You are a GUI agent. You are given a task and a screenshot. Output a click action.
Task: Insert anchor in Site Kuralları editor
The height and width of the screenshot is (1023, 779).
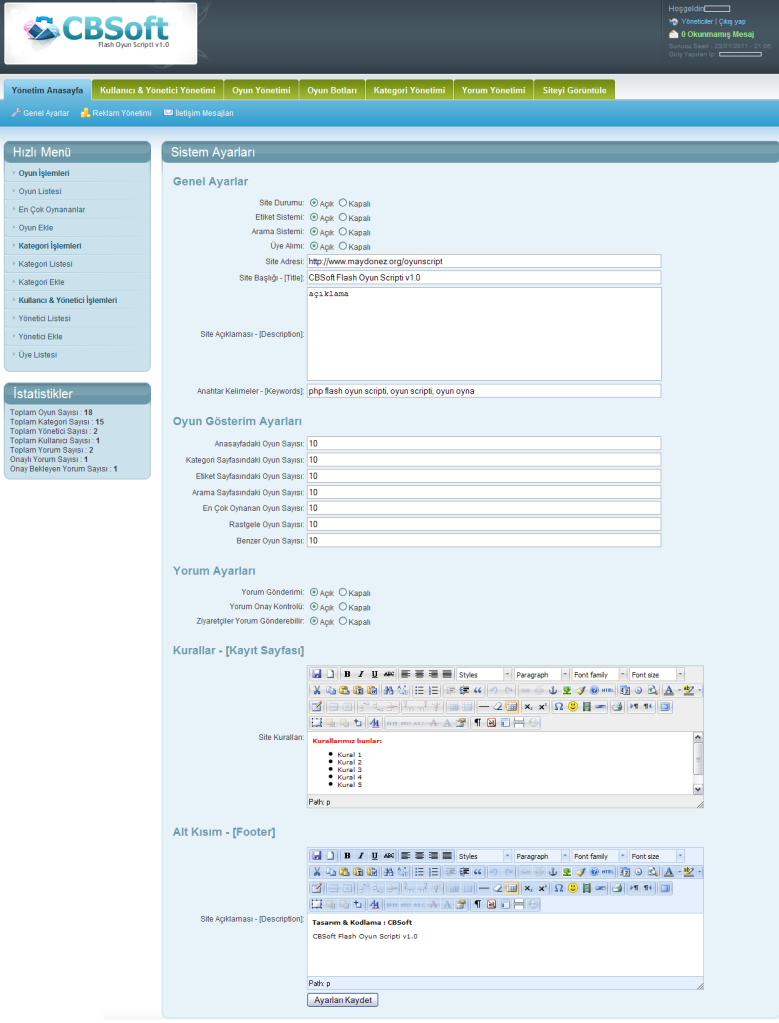(x=553, y=690)
